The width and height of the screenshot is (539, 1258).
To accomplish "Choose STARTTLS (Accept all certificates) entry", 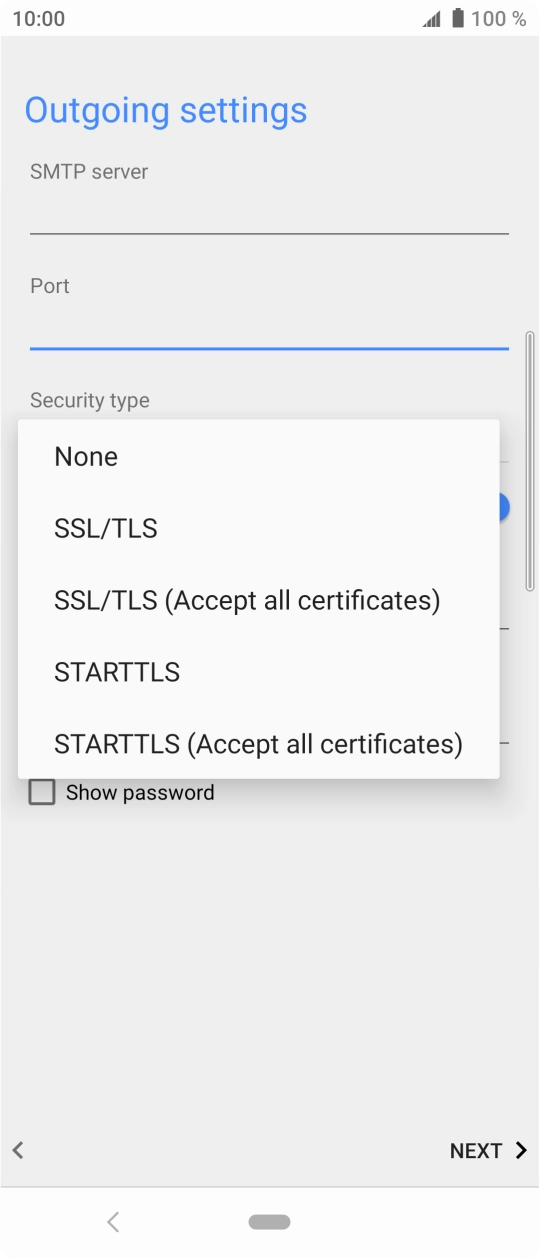I will click(258, 745).
